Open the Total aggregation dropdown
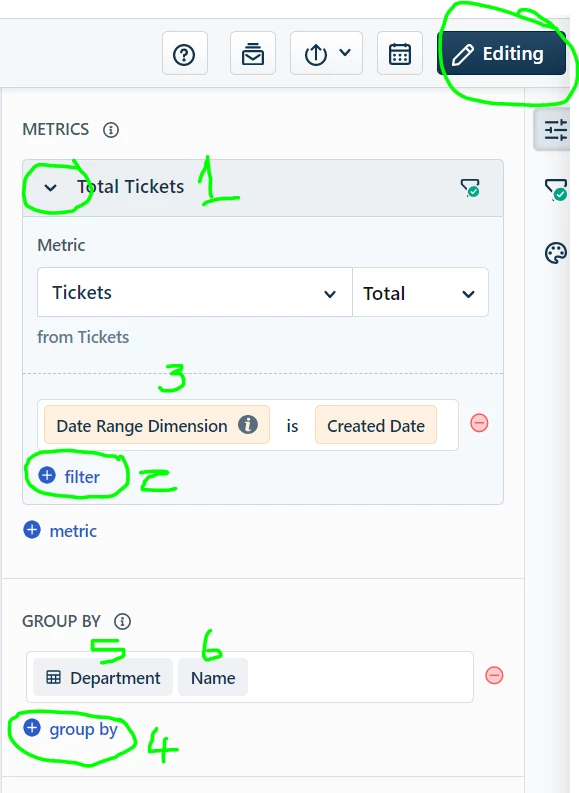 [420, 292]
